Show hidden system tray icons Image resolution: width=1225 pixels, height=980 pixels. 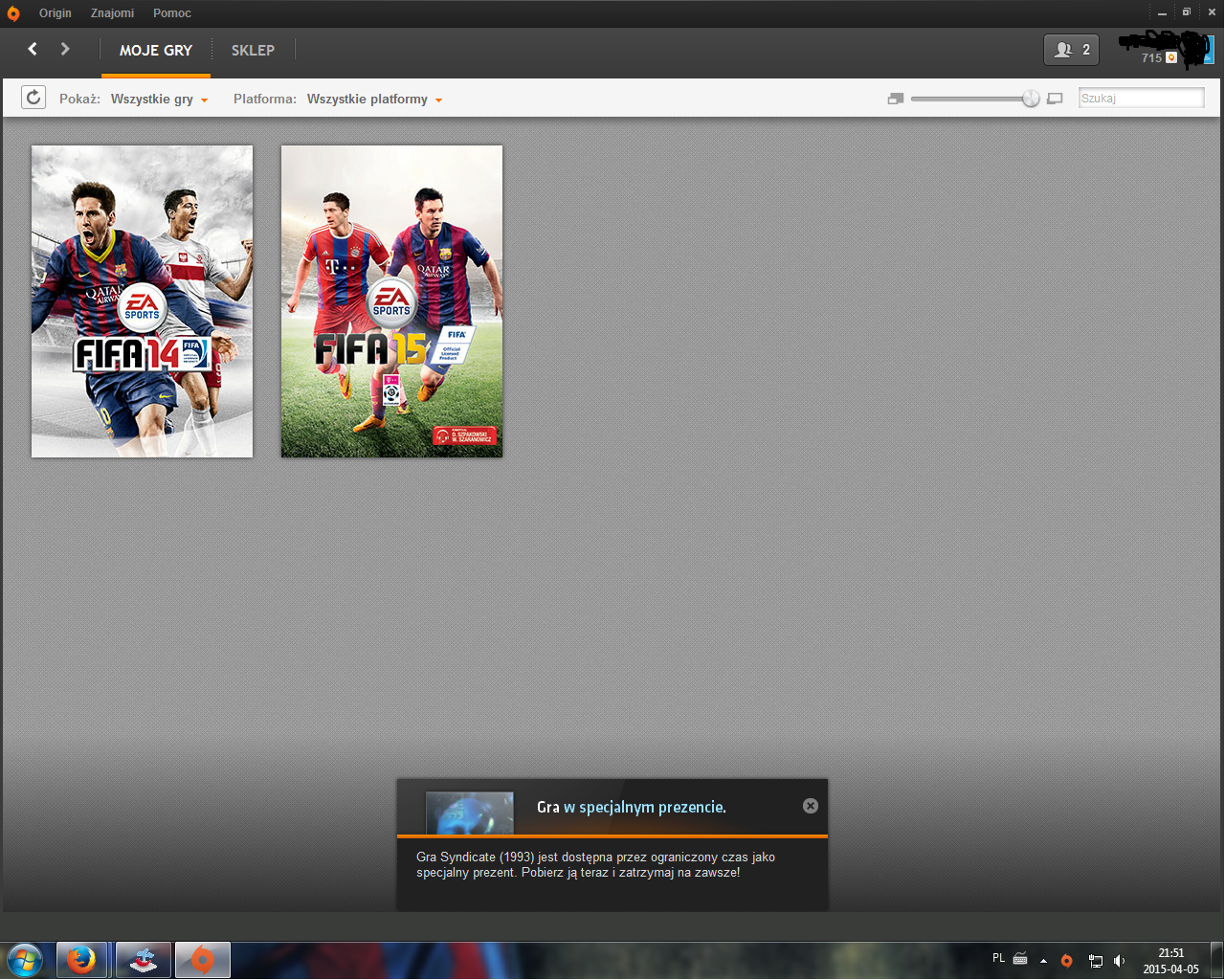pyautogui.click(x=1043, y=960)
